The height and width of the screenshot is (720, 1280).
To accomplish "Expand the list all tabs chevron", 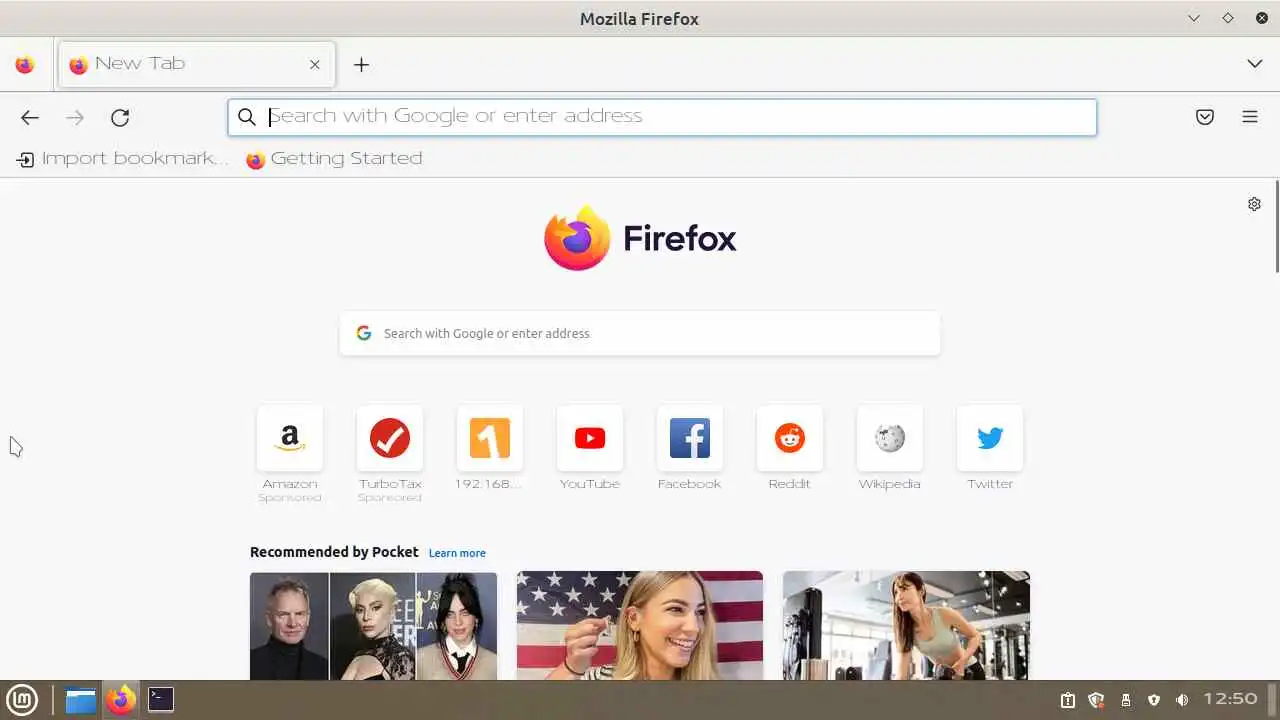I will click(1255, 64).
